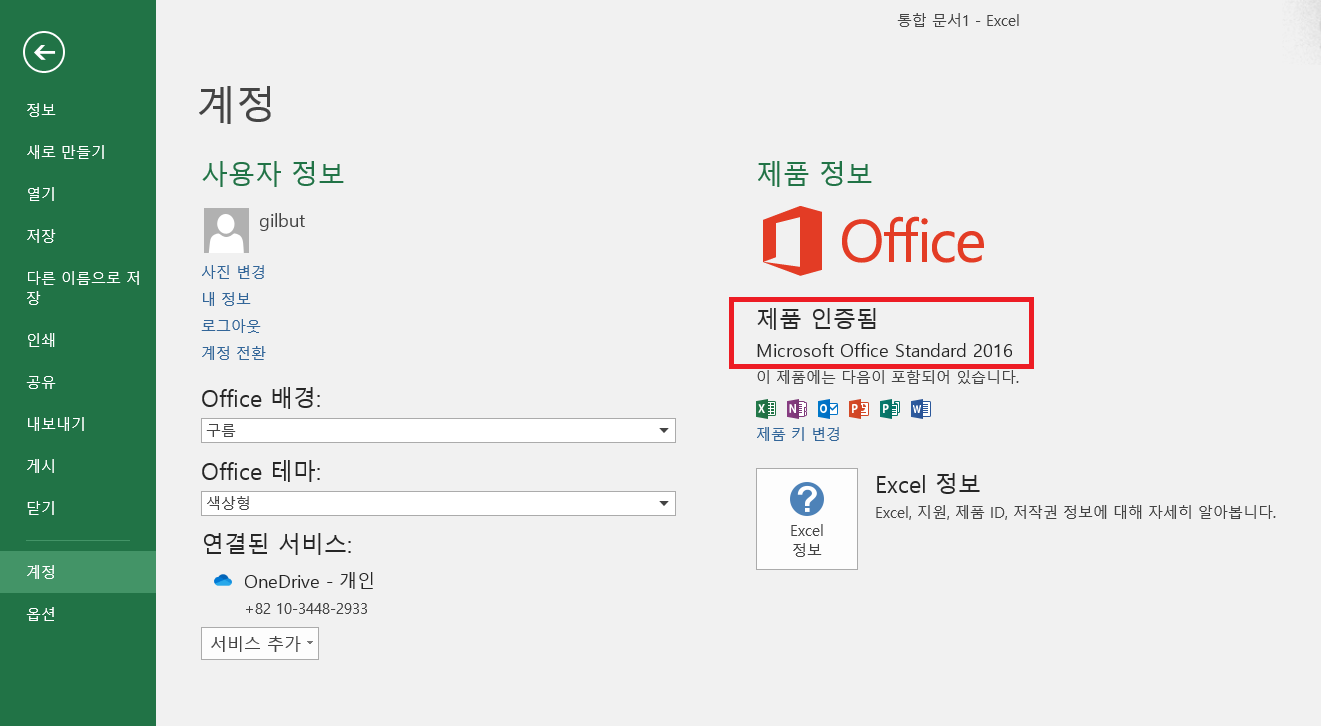Open the 열기 menu item

[78, 194]
